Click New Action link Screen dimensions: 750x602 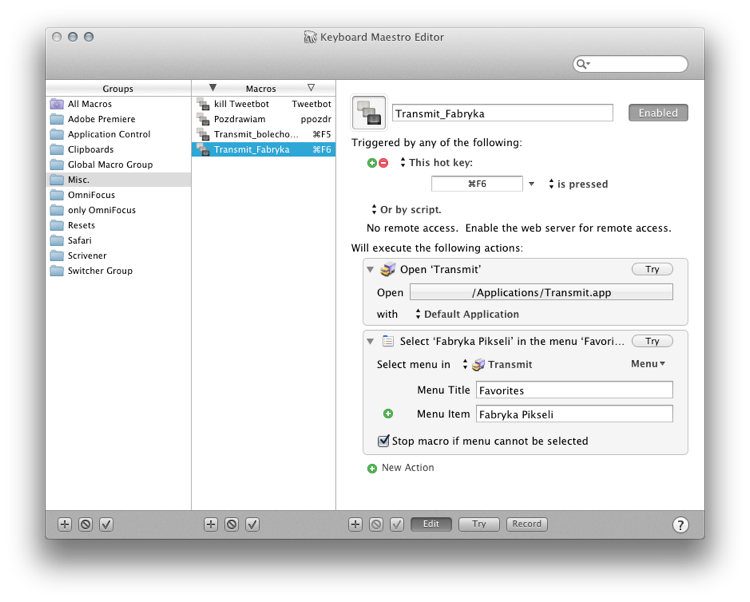pyautogui.click(x=408, y=468)
